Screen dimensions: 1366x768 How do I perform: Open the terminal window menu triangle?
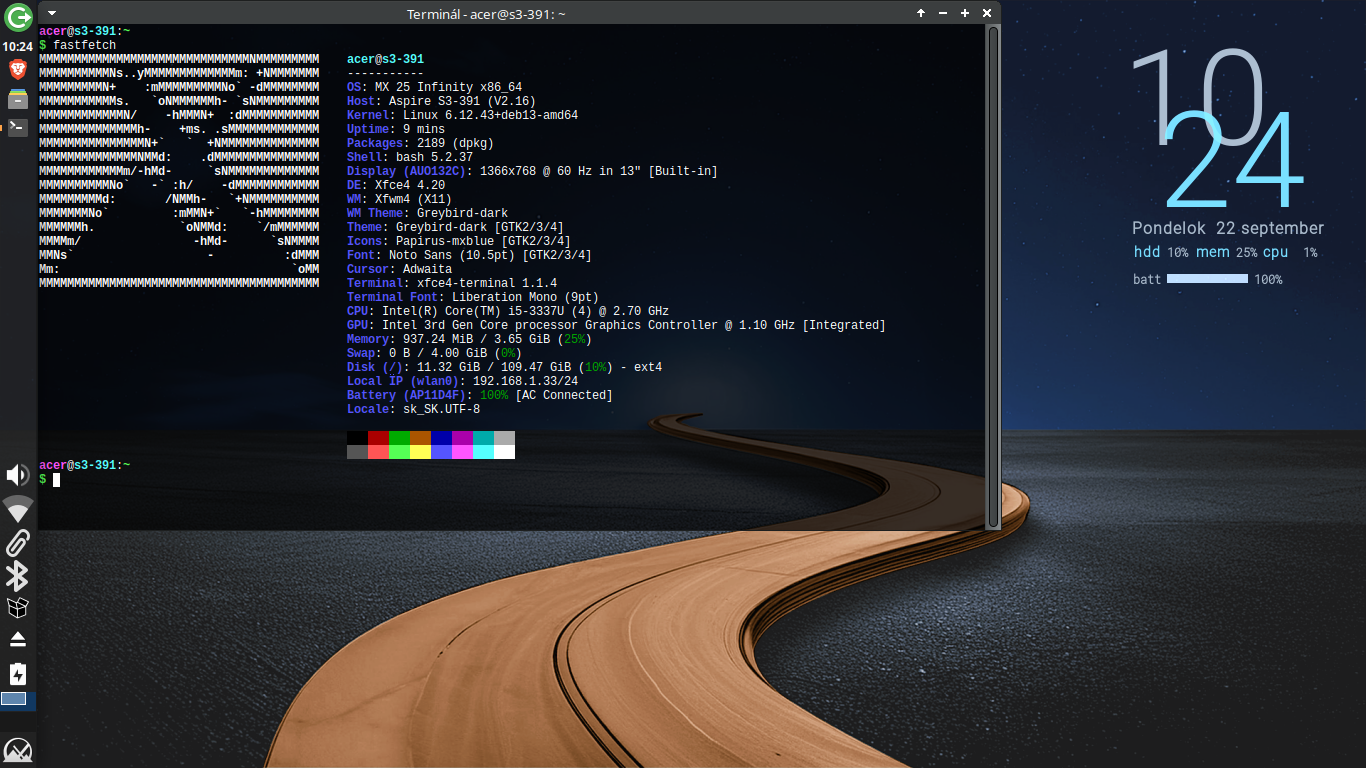click(x=50, y=13)
